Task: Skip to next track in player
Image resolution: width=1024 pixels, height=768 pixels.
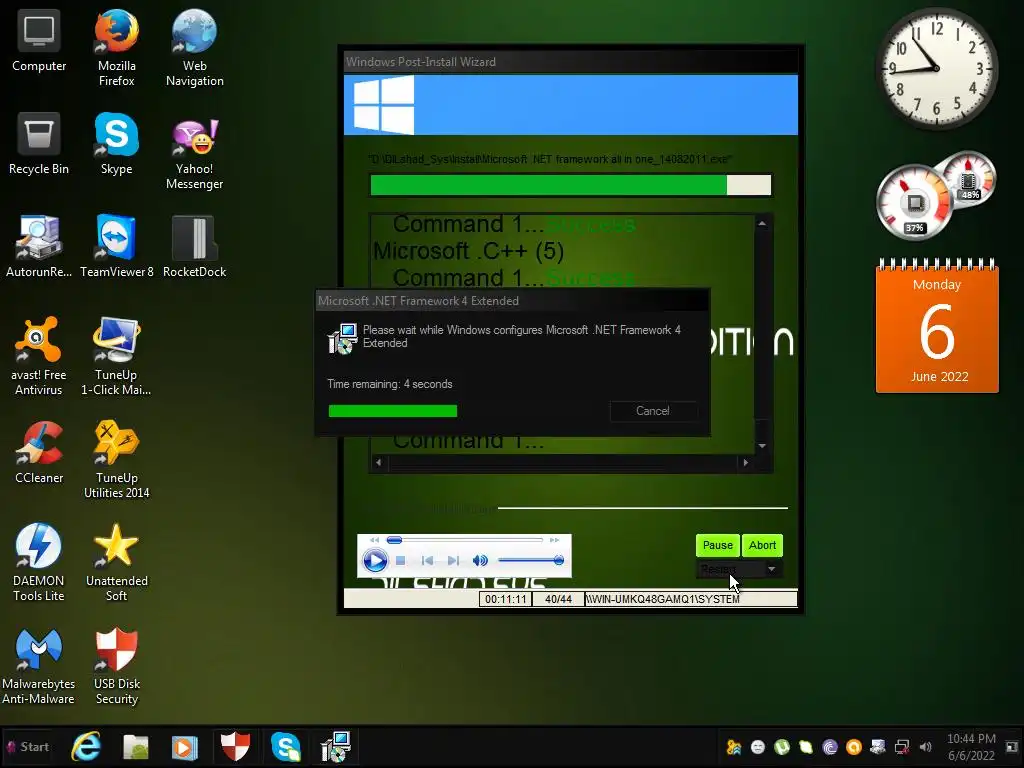Action: click(453, 560)
